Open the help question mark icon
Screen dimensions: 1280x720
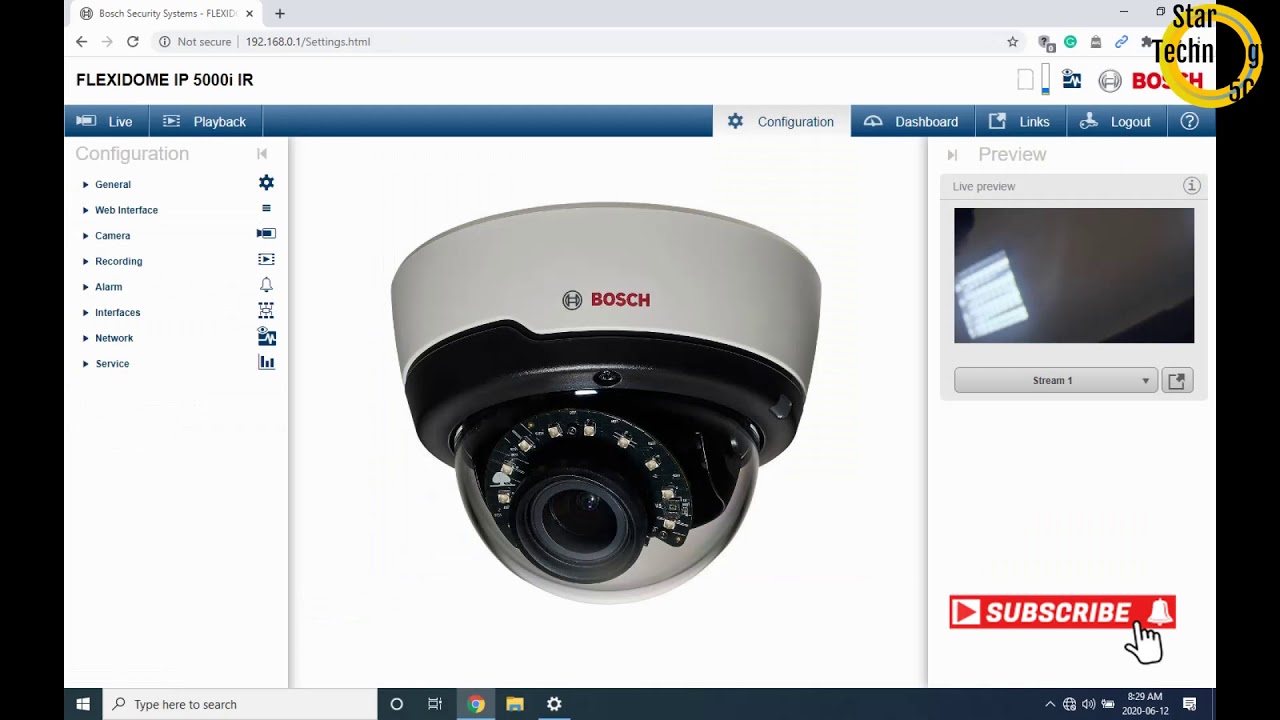coord(1189,121)
